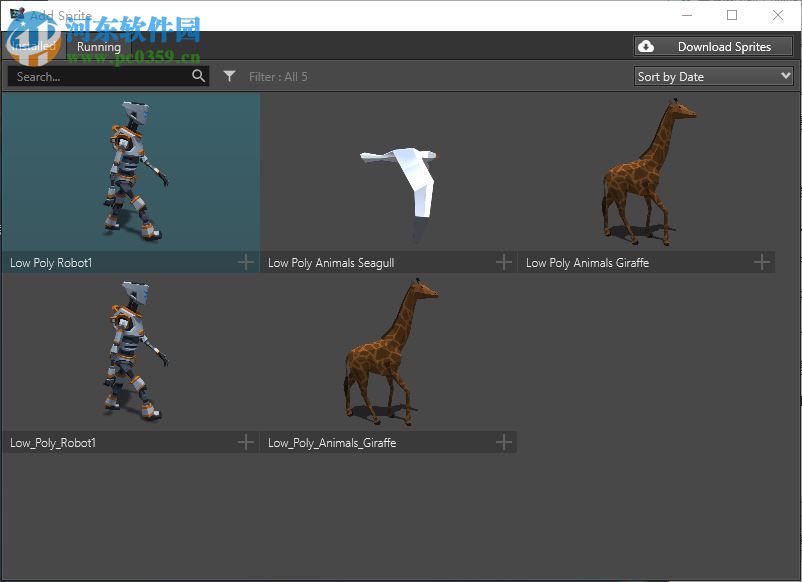The image size is (802, 582).
Task: Switch to the Running tab
Action: (x=98, y=47)
